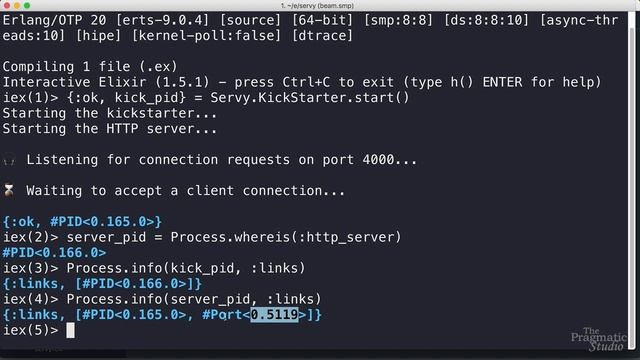The width and height of the screenshot is (640, 360).
Task: Click the {:ok, #PID<0.165.0>} result line
Action: [82, 222]
